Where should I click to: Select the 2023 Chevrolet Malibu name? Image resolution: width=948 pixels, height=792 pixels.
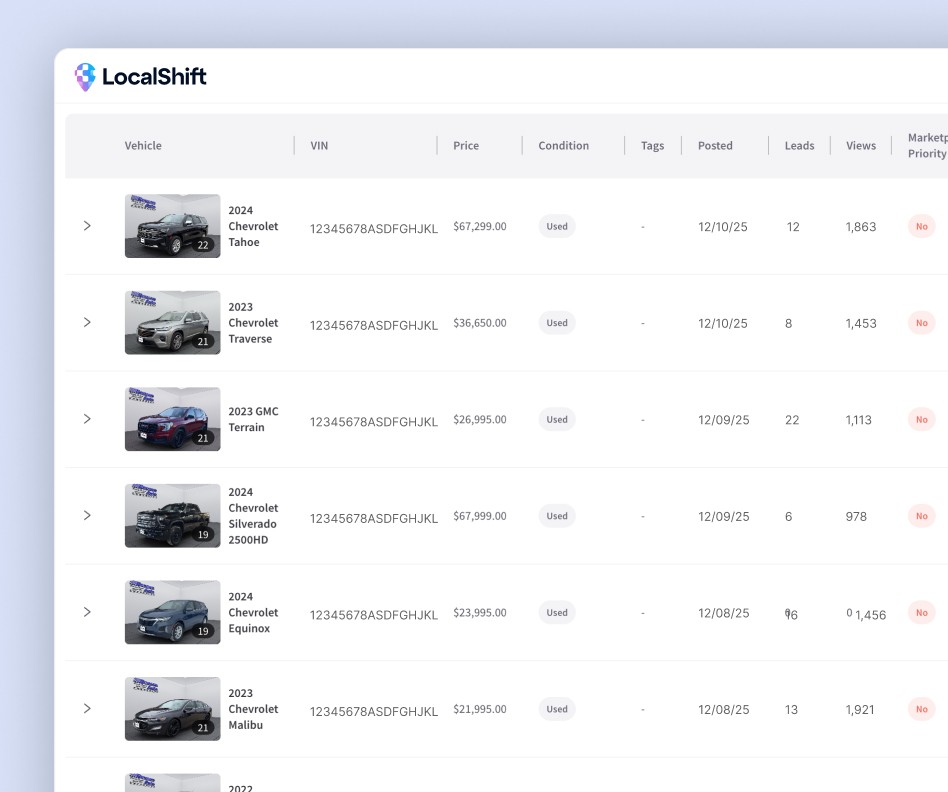253,709
